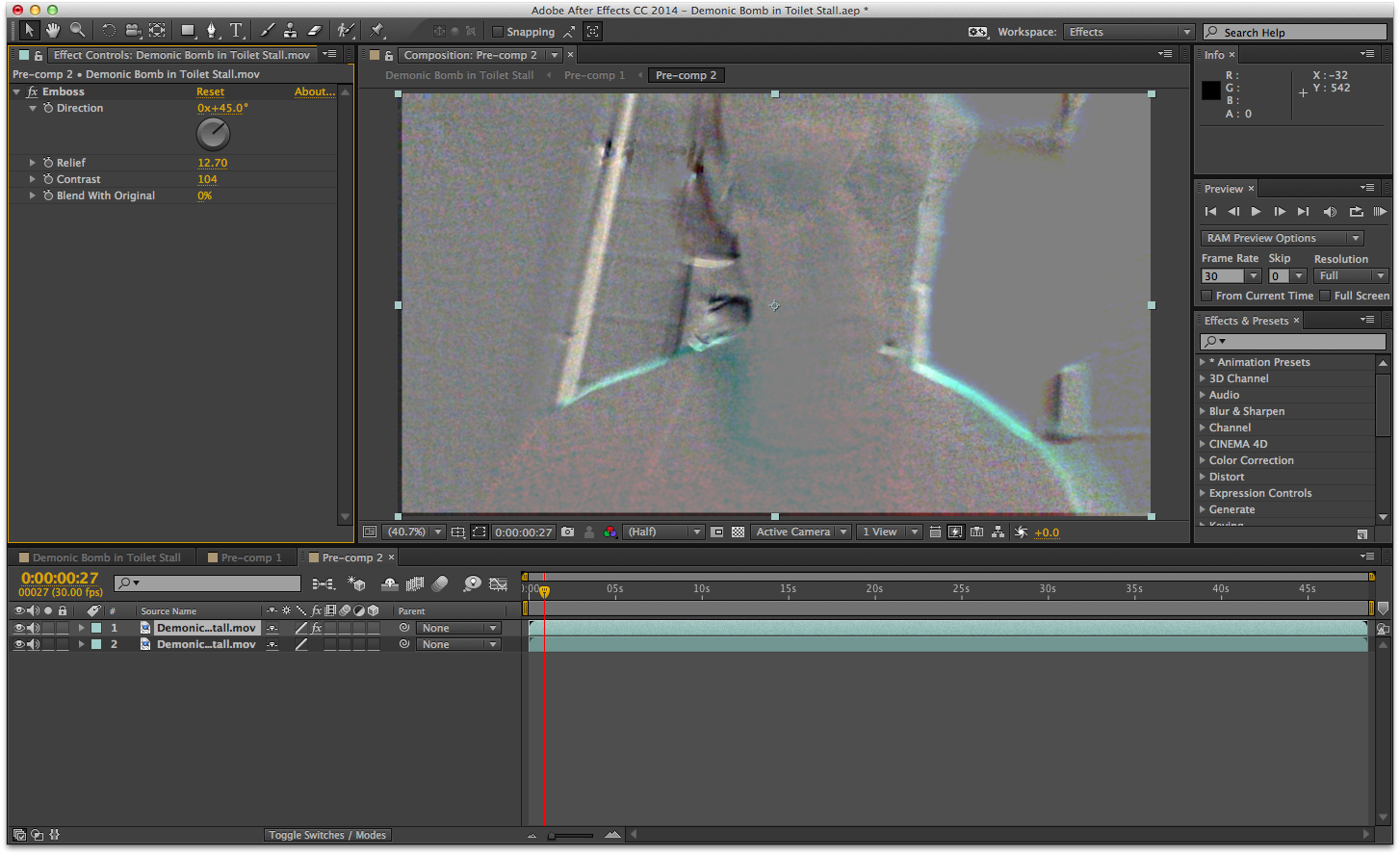Open the Workspace Effects dropdown
The width and height of the screenshot is (1400, 855).
click(x=1128, y=32)
